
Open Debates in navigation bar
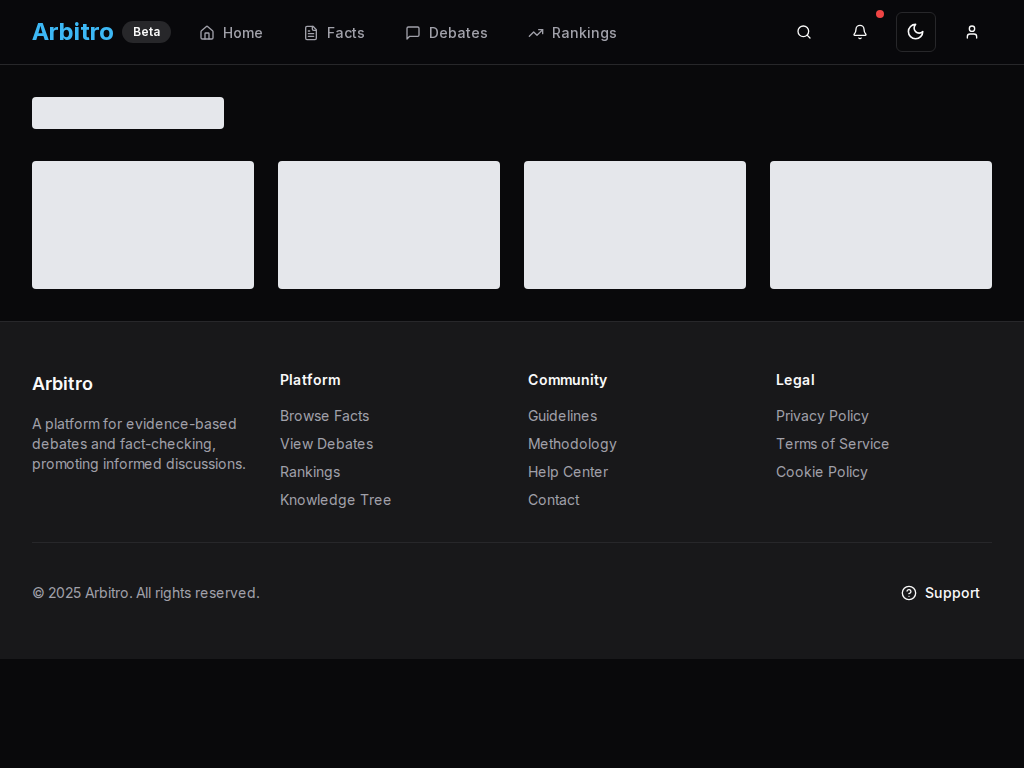coord(446,33)
